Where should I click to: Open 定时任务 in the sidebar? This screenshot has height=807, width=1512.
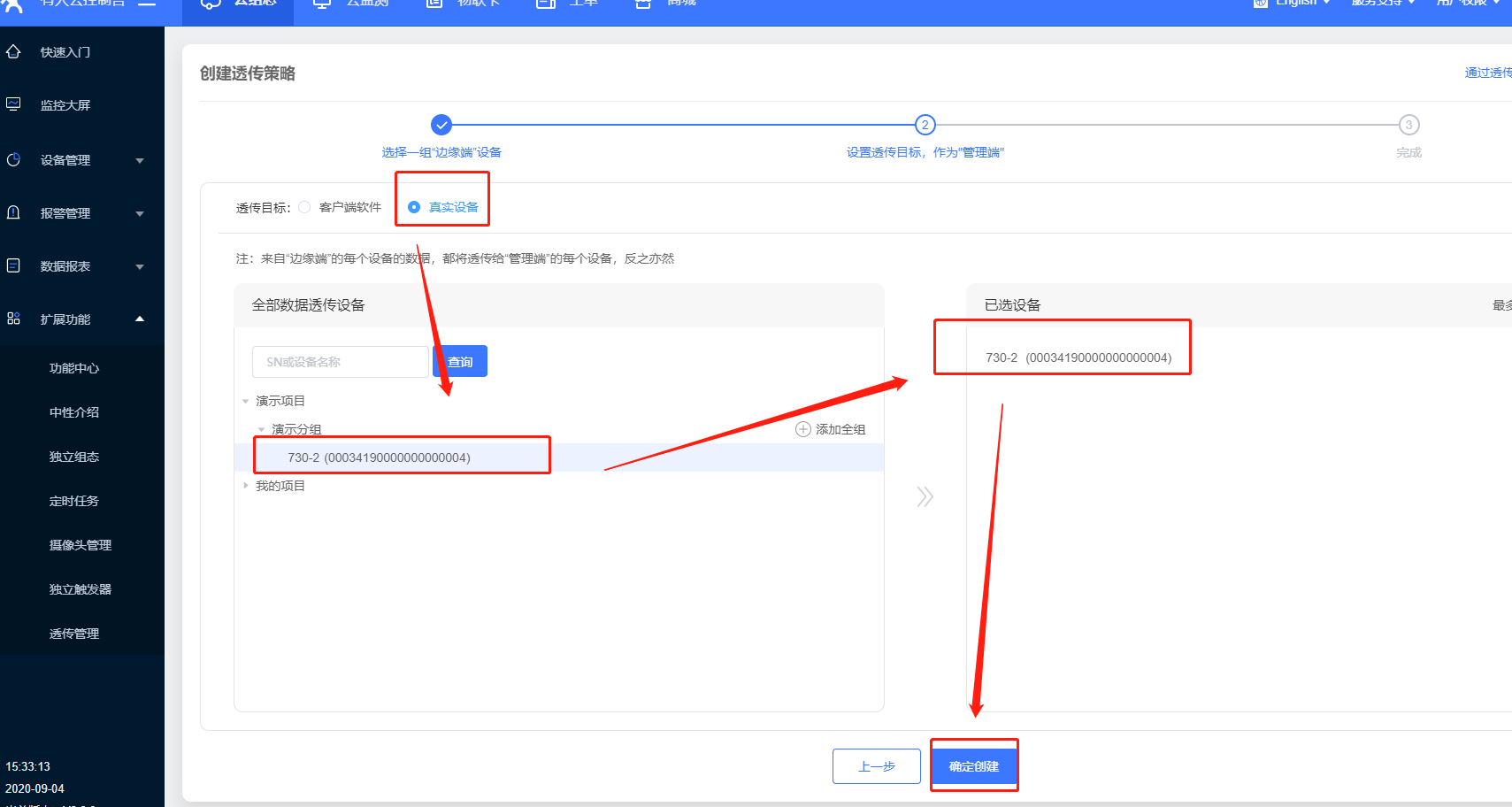pyautogui.click(x=74, y=501)
